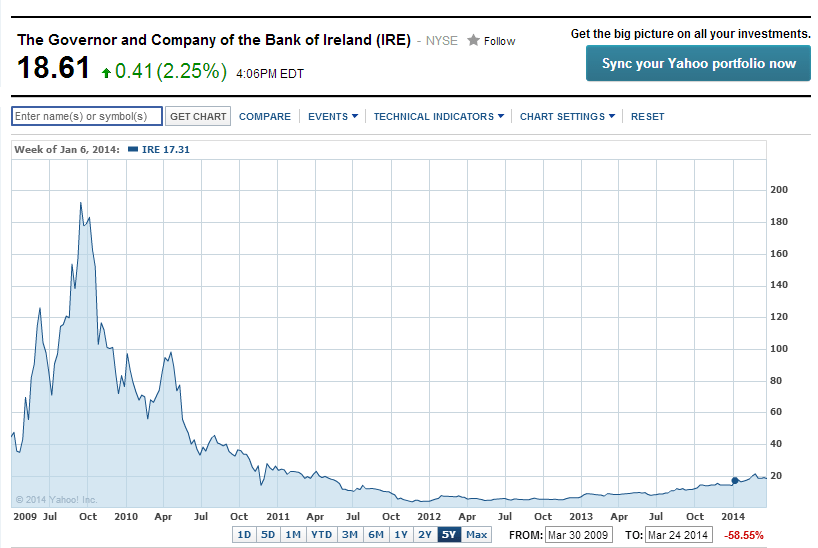
Task: Click the IRE 17.31 legend value
Action: coord(166,149)
